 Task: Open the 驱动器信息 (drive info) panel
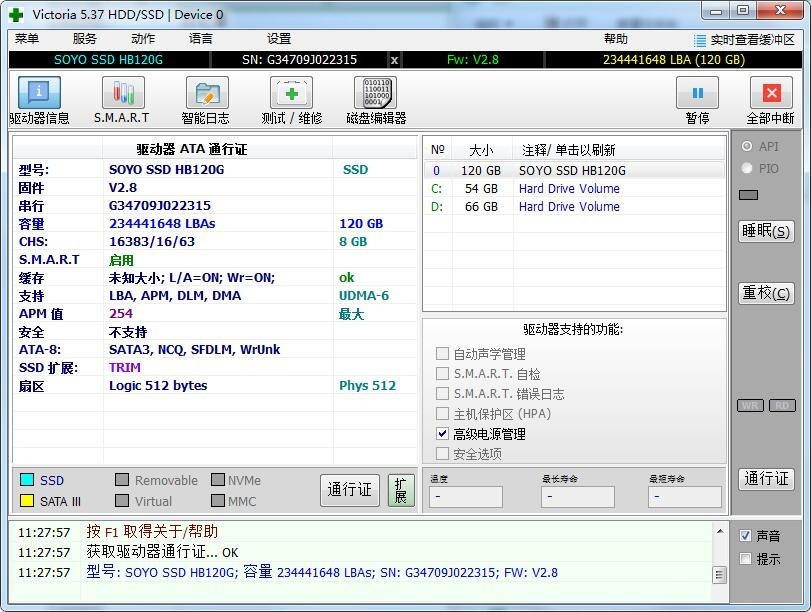(39, 99)
